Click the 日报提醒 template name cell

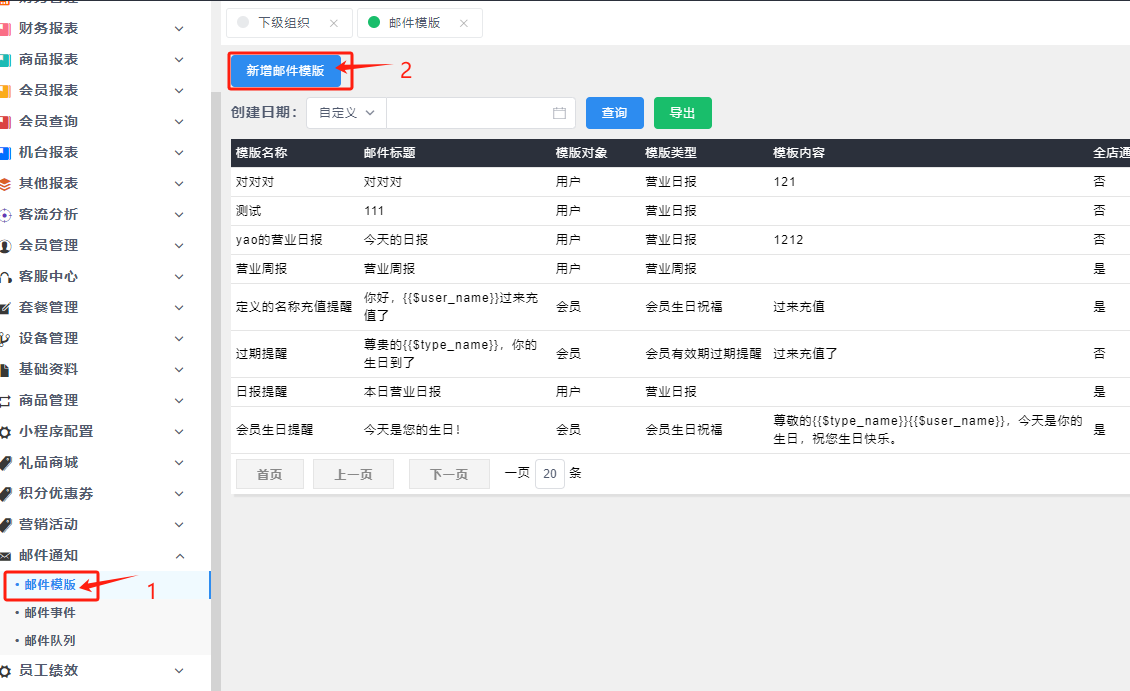(262, 392)
